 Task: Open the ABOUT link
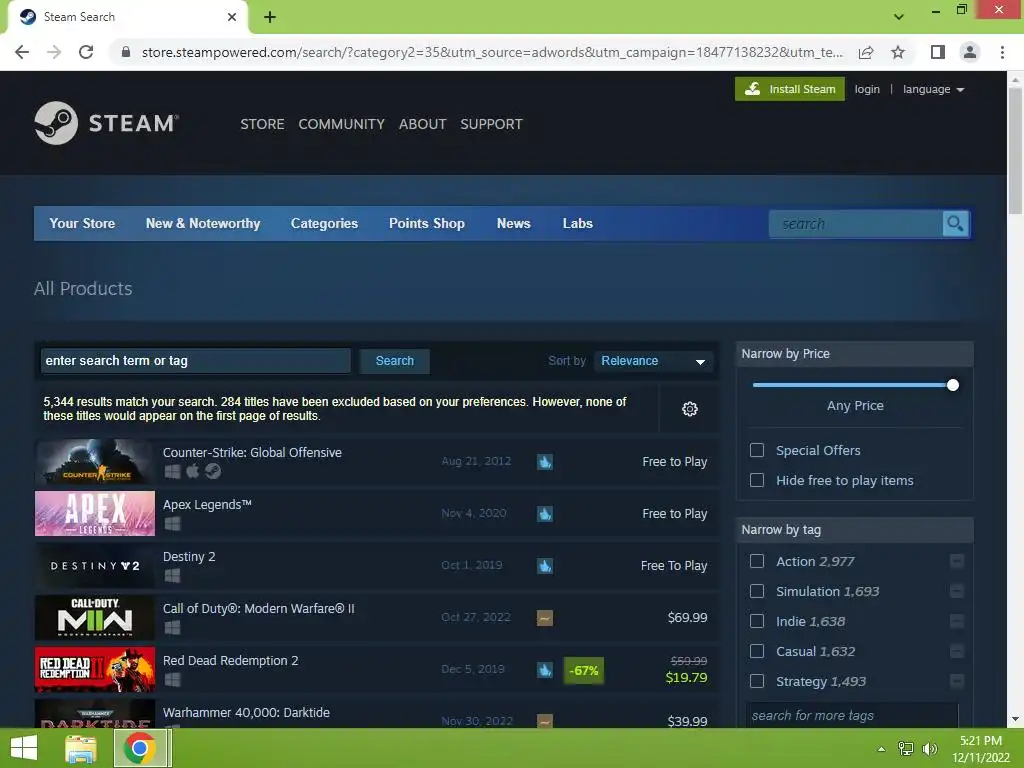423,124
